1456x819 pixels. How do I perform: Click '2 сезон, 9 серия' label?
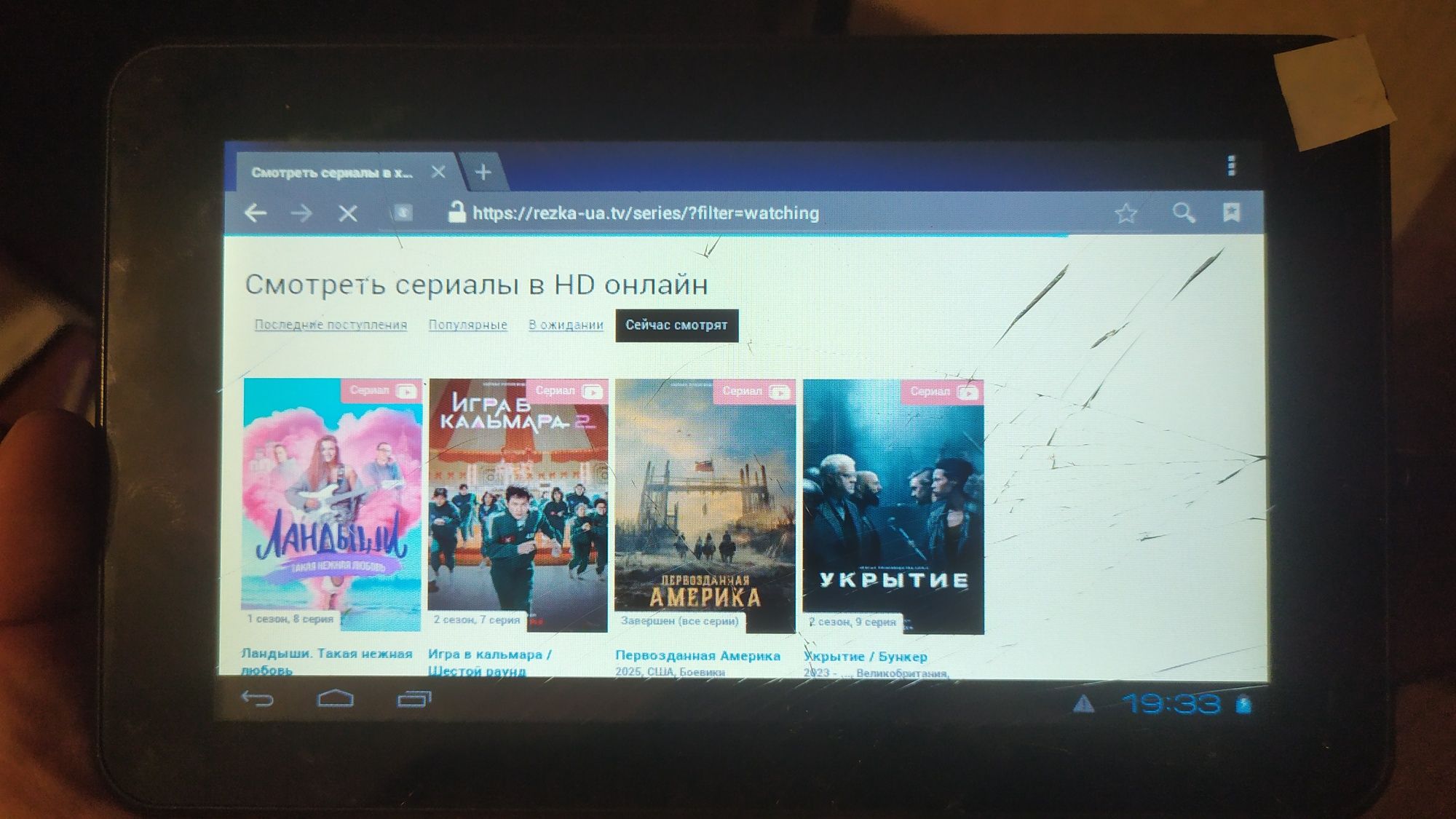pyautogui.click(x=853, y=622)
